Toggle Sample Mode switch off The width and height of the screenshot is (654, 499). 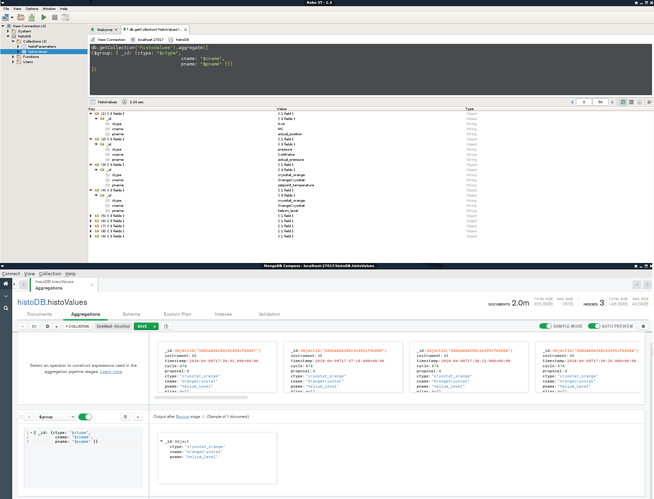point(545,326)
